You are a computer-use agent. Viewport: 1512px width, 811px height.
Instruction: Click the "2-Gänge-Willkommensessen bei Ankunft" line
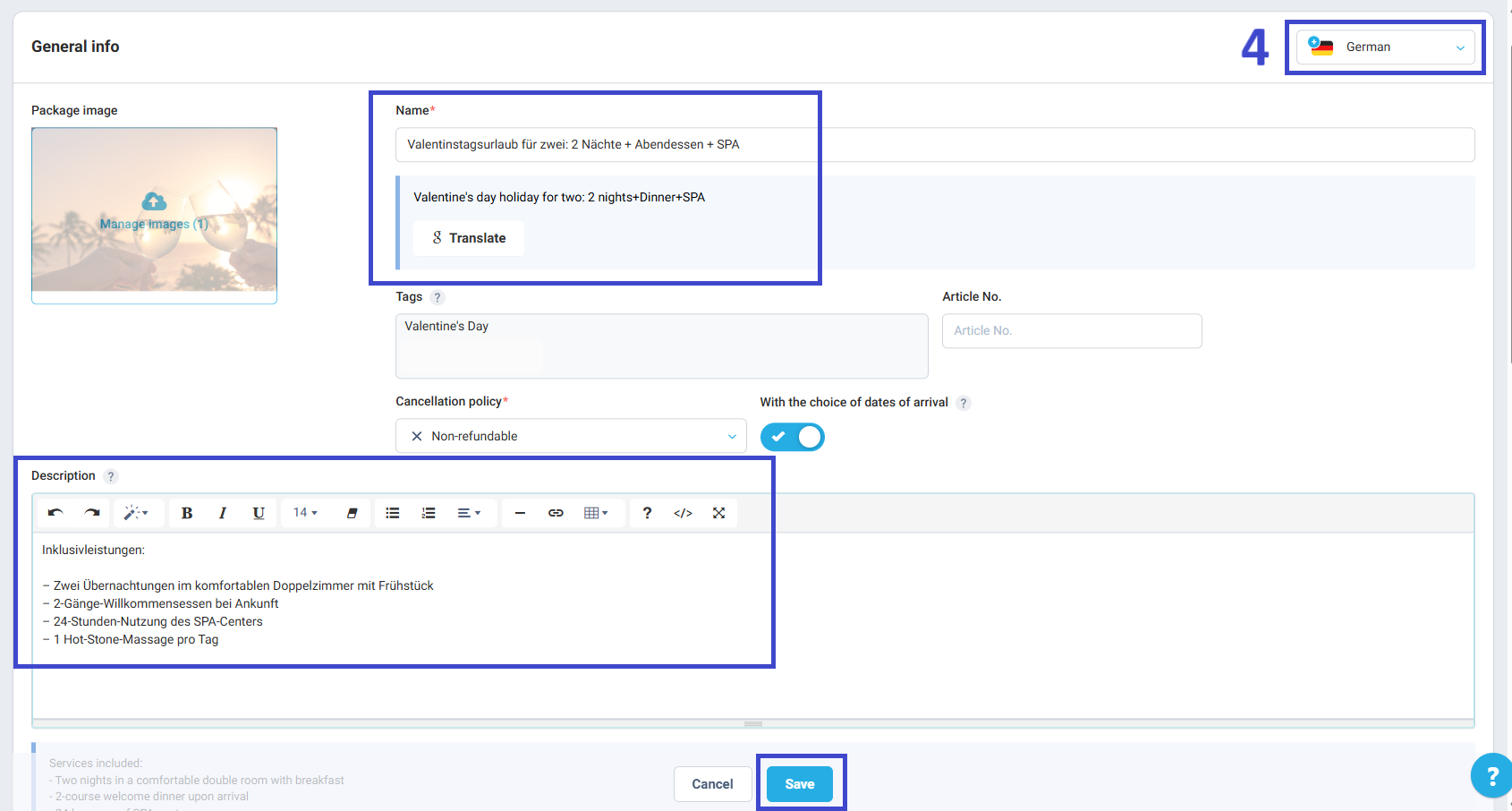pyautogui.click(x=161, y=603)
